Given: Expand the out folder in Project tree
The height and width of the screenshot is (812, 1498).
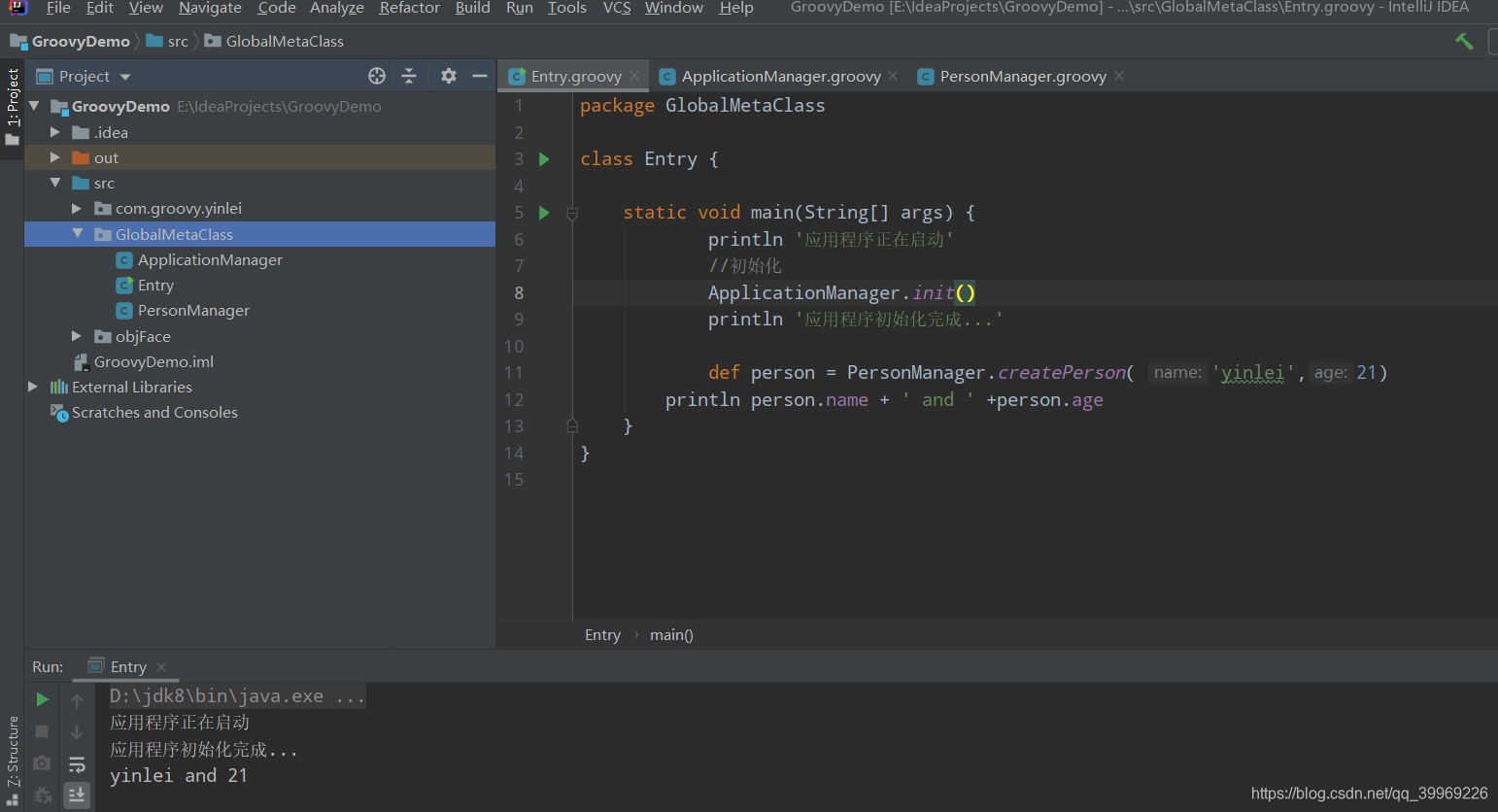Looking at the screenshot, I should 55,156.
